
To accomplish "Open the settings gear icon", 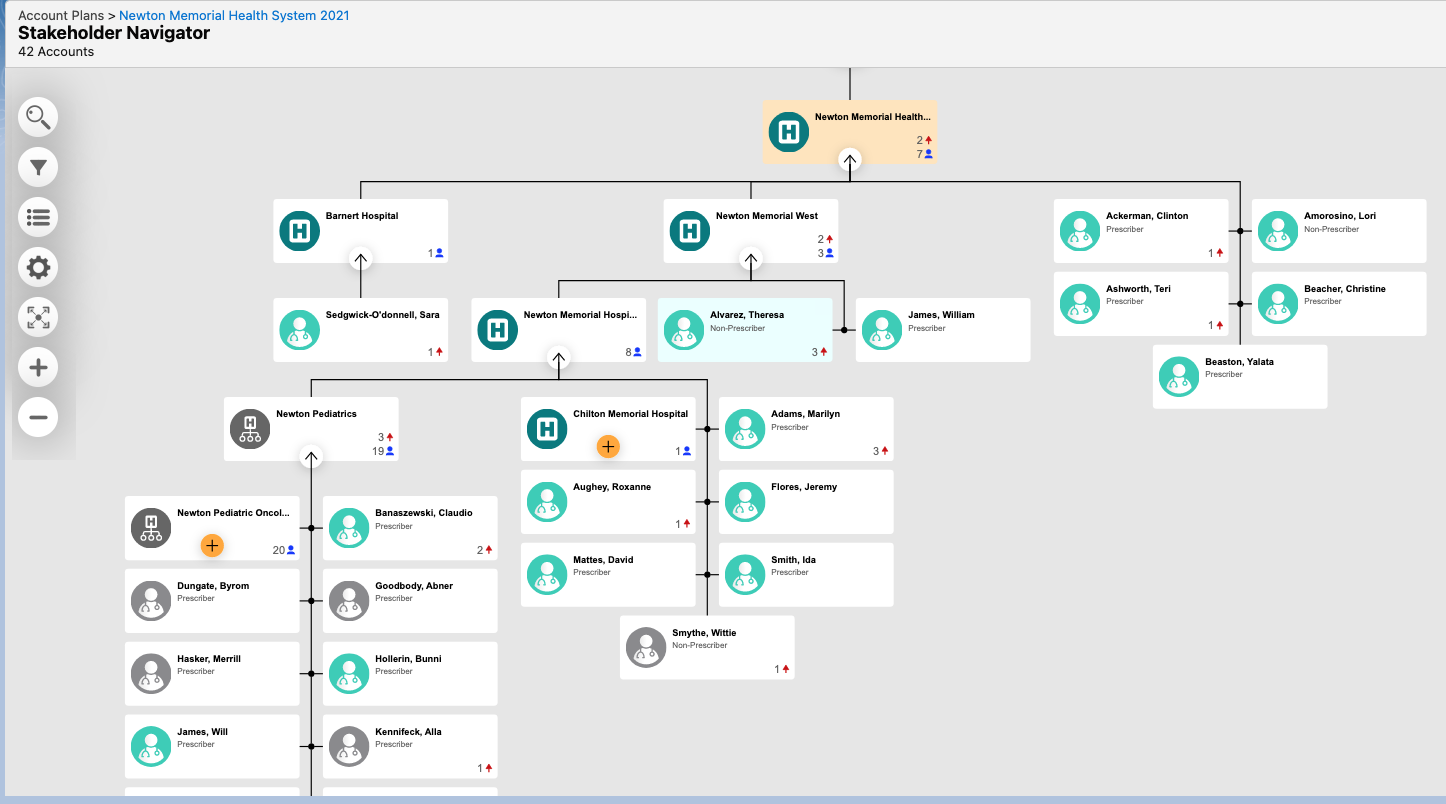I will point(38,267).
